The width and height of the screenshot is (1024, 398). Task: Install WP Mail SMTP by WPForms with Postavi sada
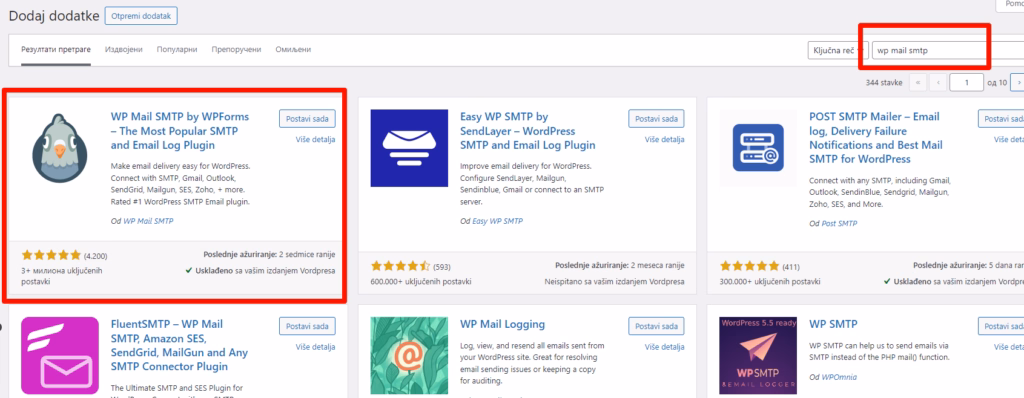[x=308, y=118]
